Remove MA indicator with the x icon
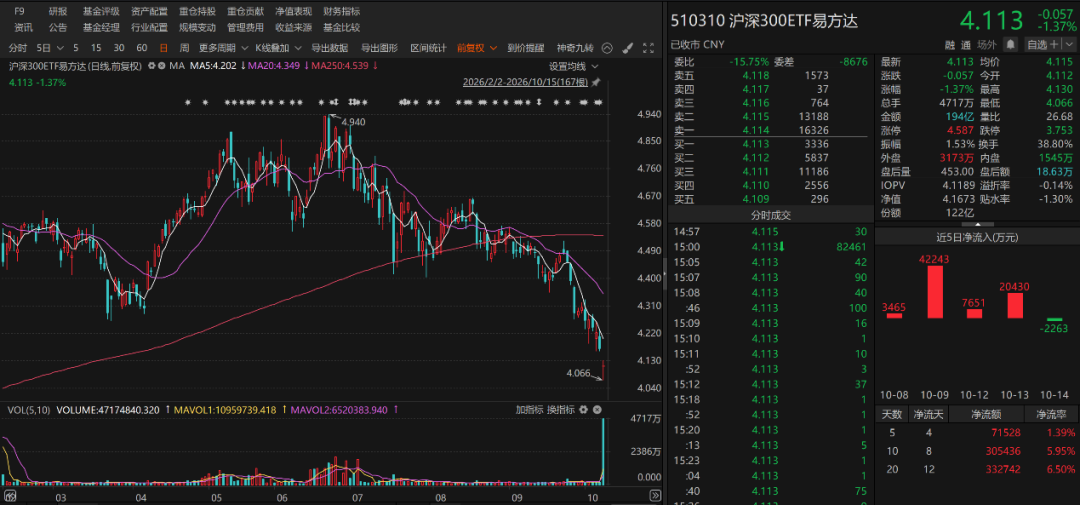Viewport: 1080px width, 505px height. click(x=161, y=67)
